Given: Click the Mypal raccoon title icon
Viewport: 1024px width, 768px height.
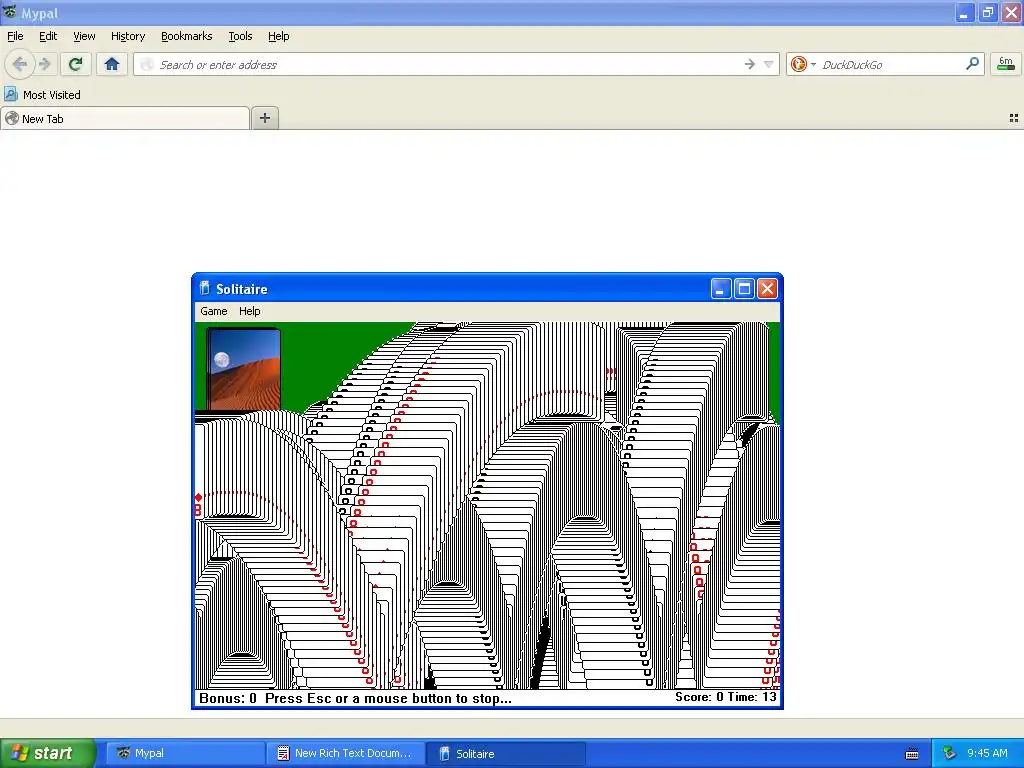Looking at the screenshot, I should (x=10, y=12).
